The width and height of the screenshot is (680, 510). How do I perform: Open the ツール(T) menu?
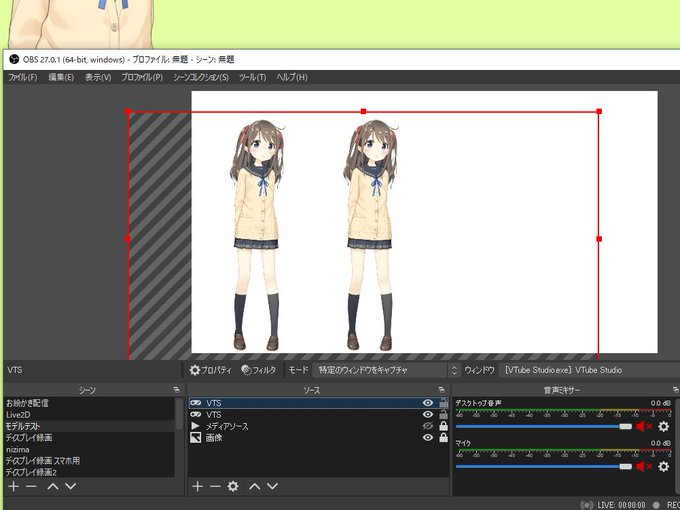252,78
